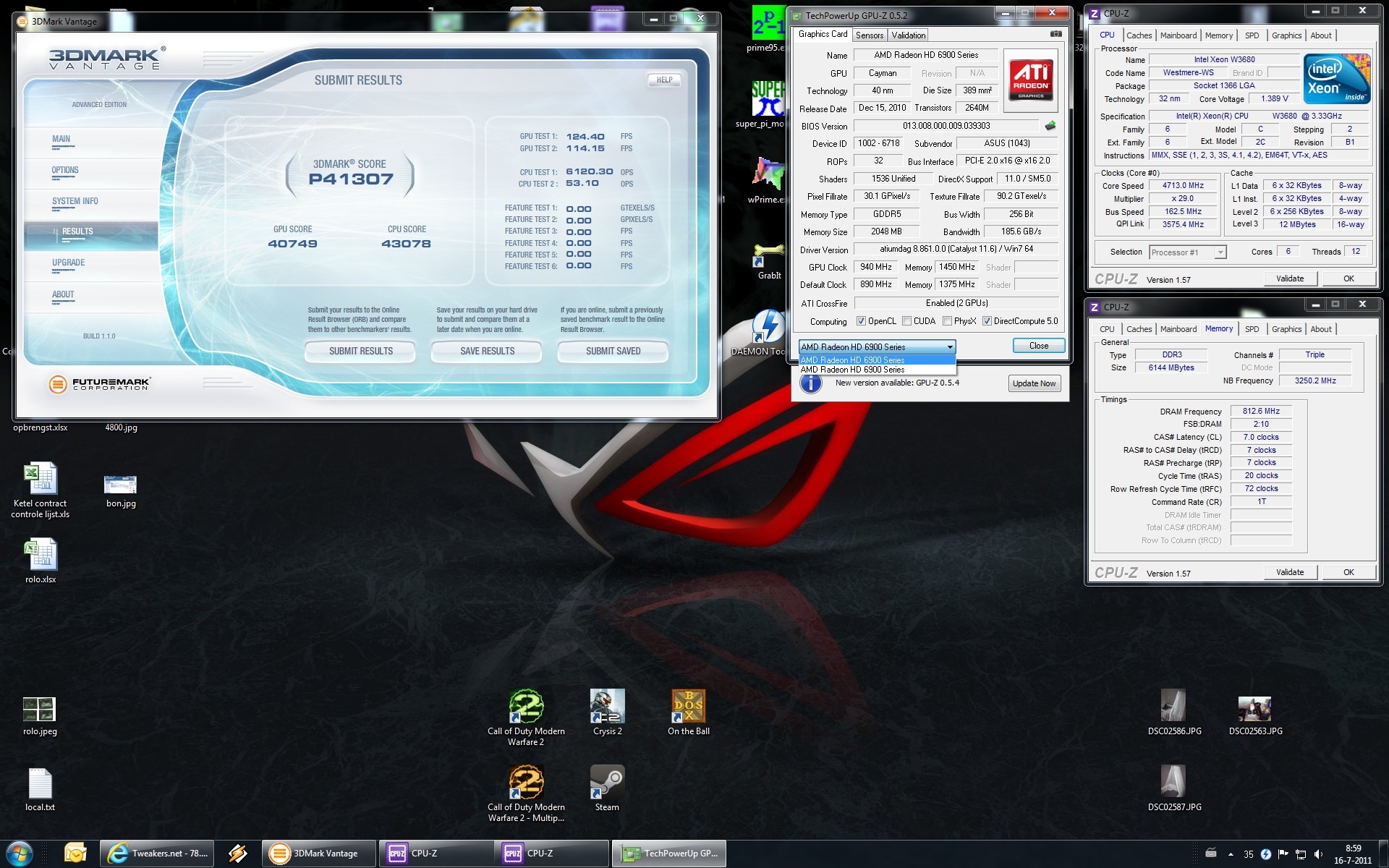
Task: Click the Futuremark Corporation logo
Action: point(99,384)
